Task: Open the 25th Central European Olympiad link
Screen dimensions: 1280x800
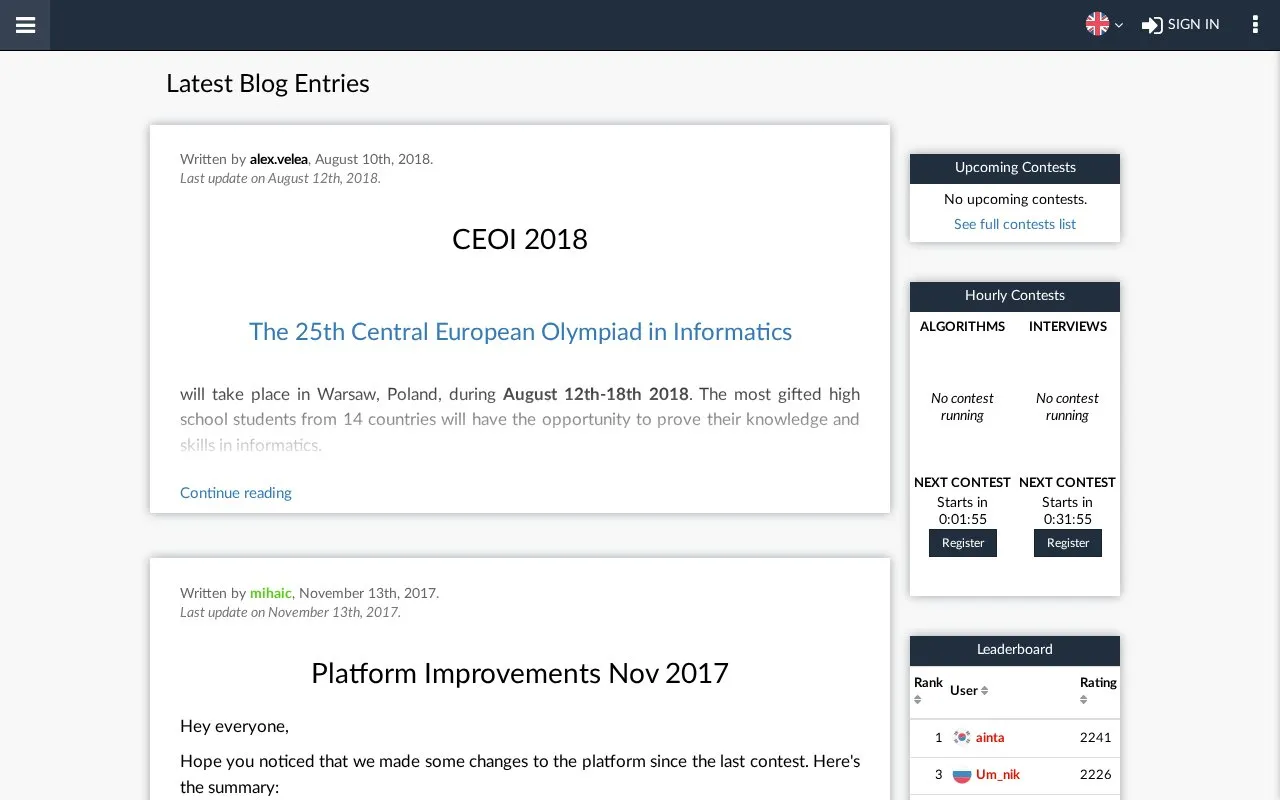Action: tap(520, 332)
